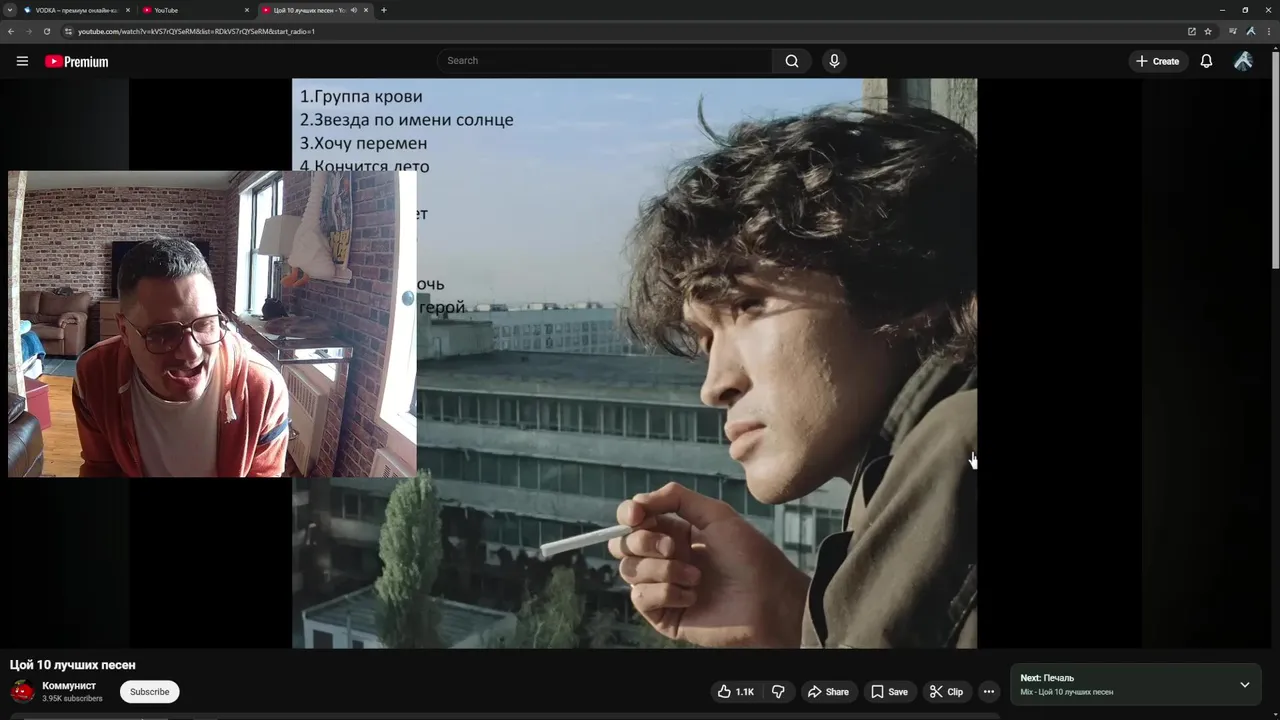1280x720 pixels.
Task: Go to YouTube Premium home logo
Action: (x=76, y=61)
